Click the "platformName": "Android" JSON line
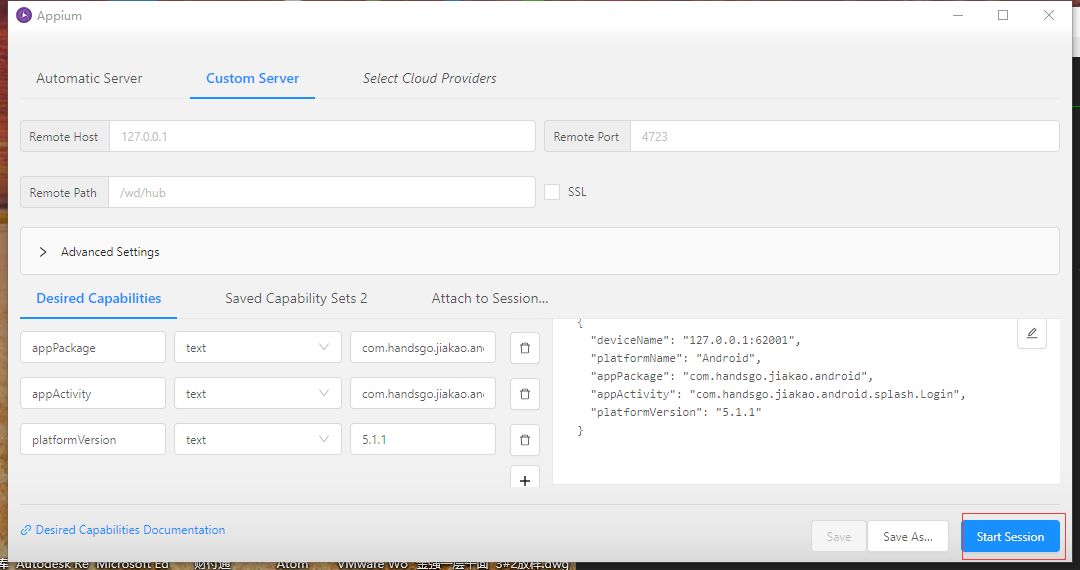 676,358
